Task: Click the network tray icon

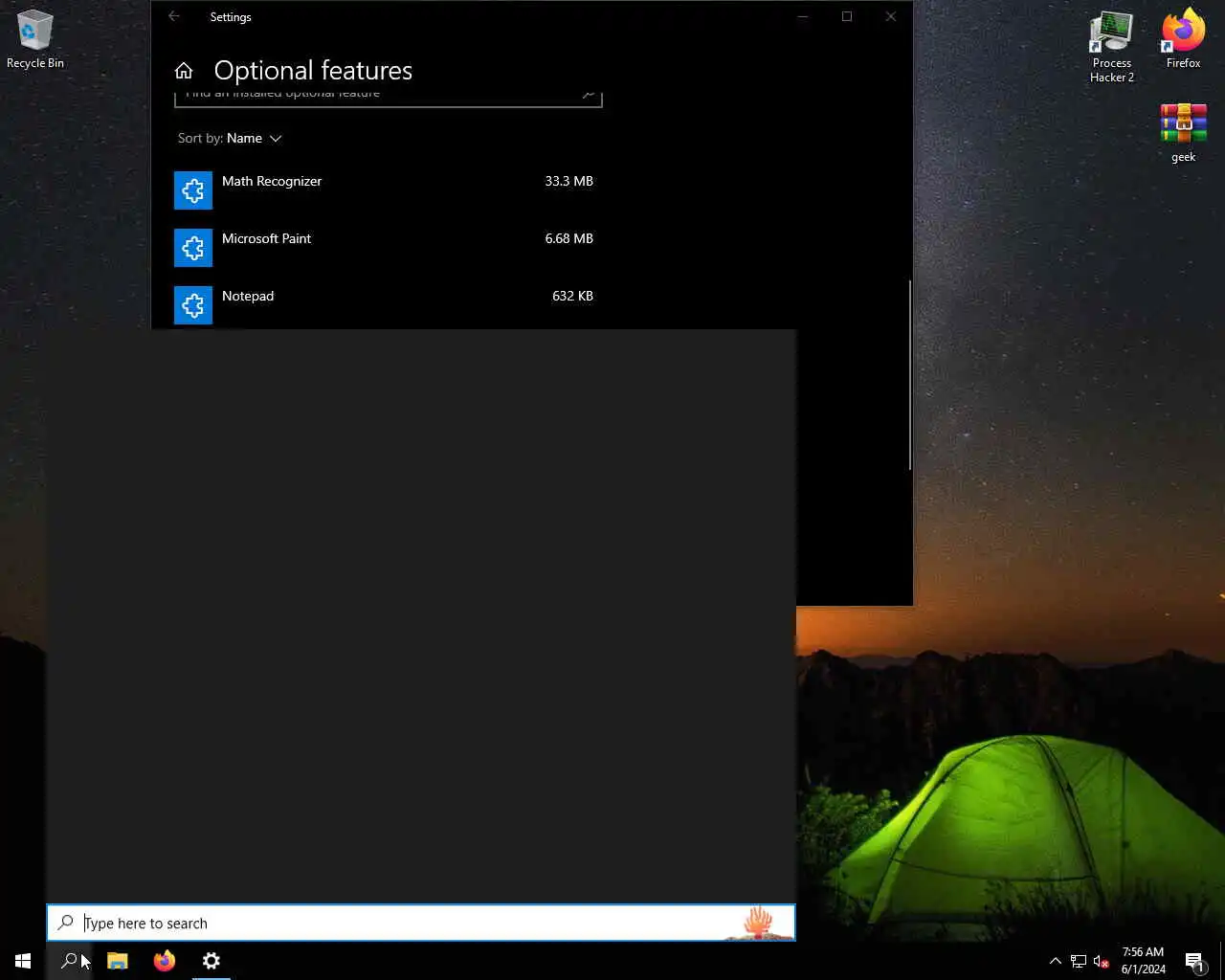Action: tap(1079, 961)
